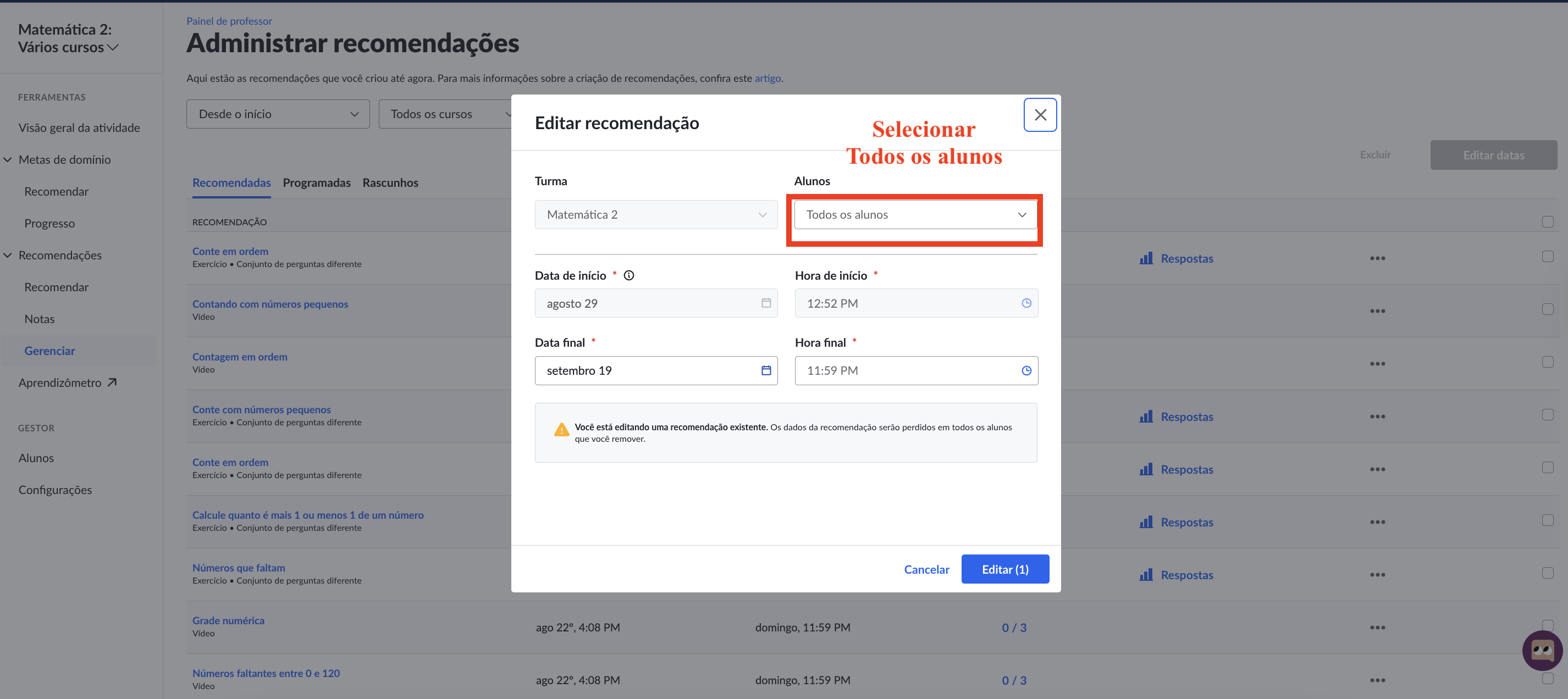Click the Data final setembro 19 field
1568x699 pixels.
coord(655,370)
